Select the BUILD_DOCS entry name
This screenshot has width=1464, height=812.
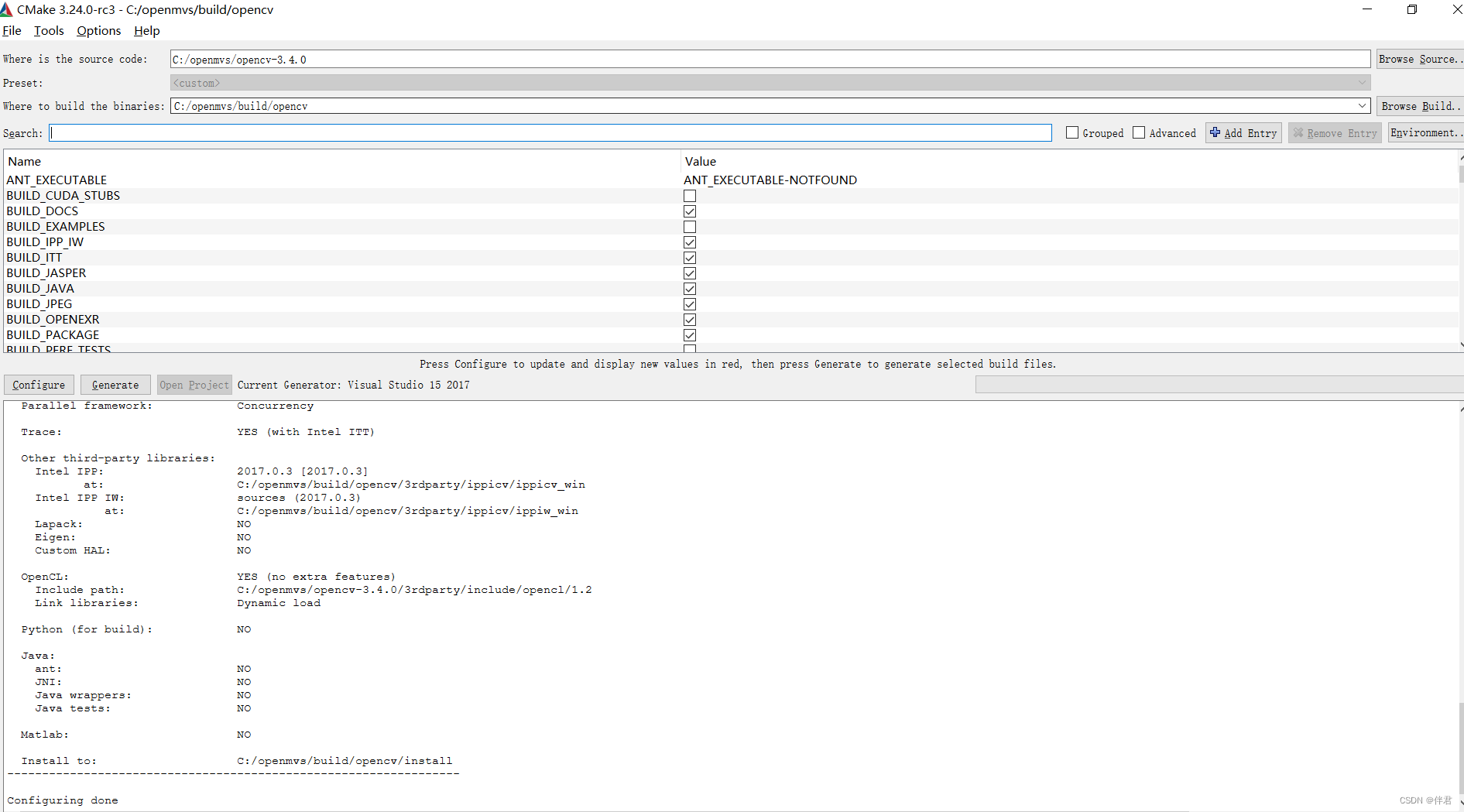(x=42, y=211)
